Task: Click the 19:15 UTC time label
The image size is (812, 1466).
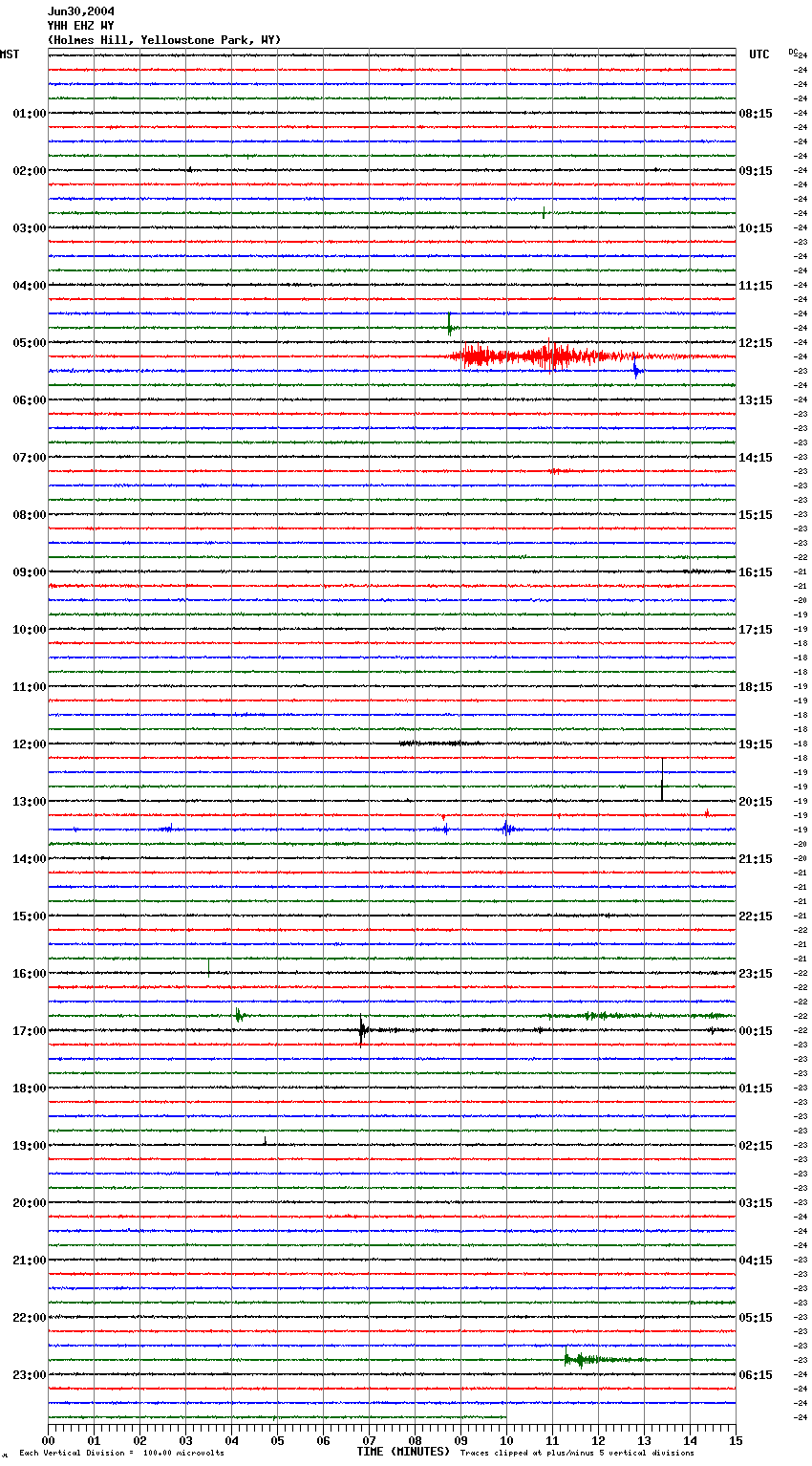Action: pos(756,744)
